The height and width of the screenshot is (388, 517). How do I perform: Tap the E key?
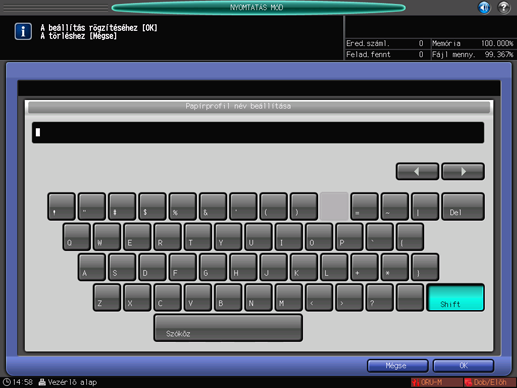[137, 237]
